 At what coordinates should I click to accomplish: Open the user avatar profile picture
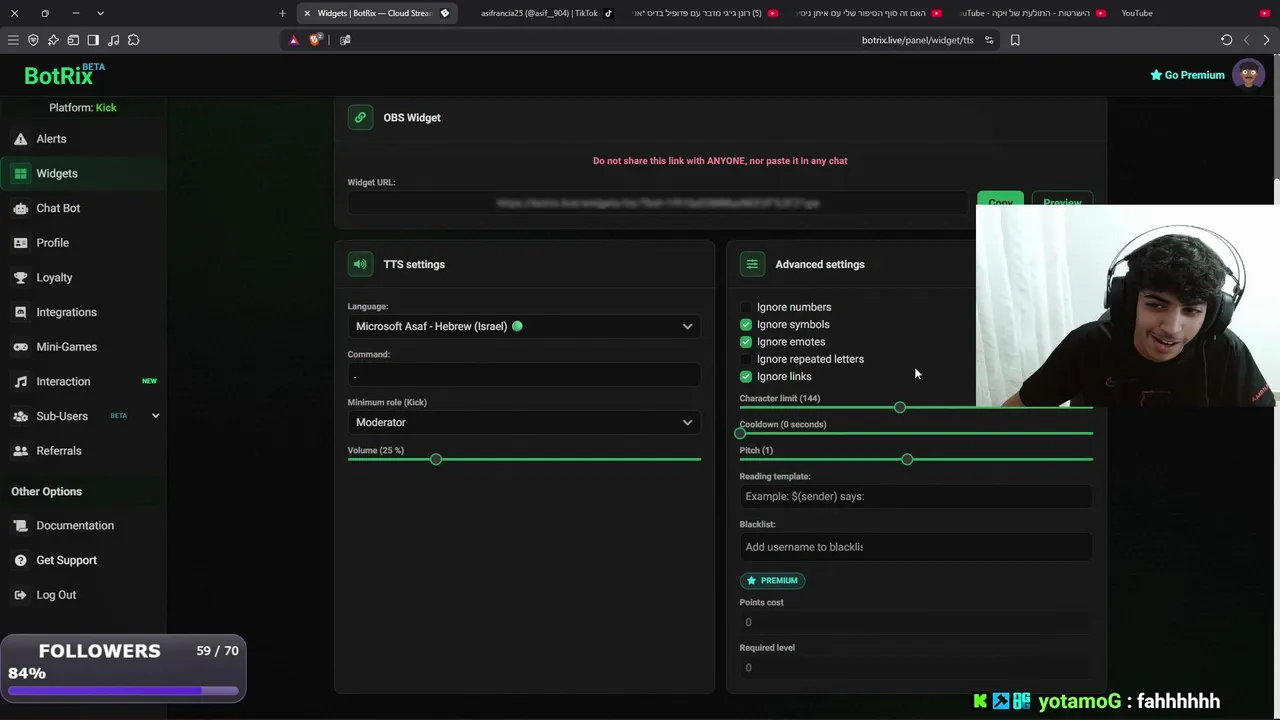click(1248, 74)
